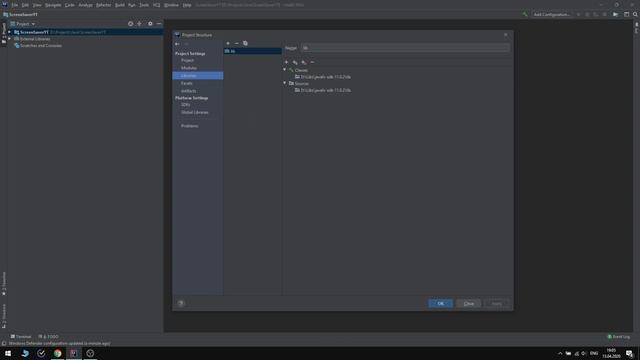Select the jar path under Sources
Image resolution: width=640 pixels, height=360 pixels.
tap(322, 90)
